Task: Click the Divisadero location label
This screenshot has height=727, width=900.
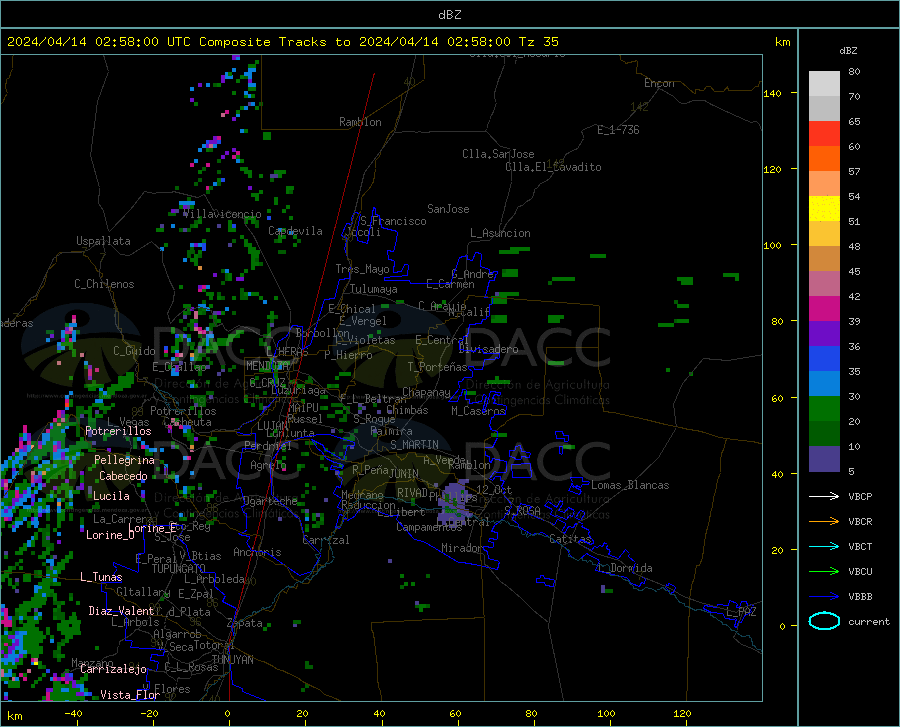Action: click(x=488, y=349)
